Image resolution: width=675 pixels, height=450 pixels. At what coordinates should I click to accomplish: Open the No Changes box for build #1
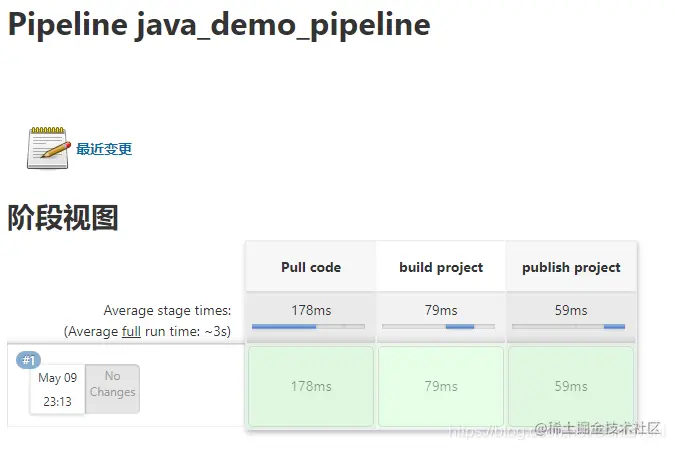(x=112, y=388)
